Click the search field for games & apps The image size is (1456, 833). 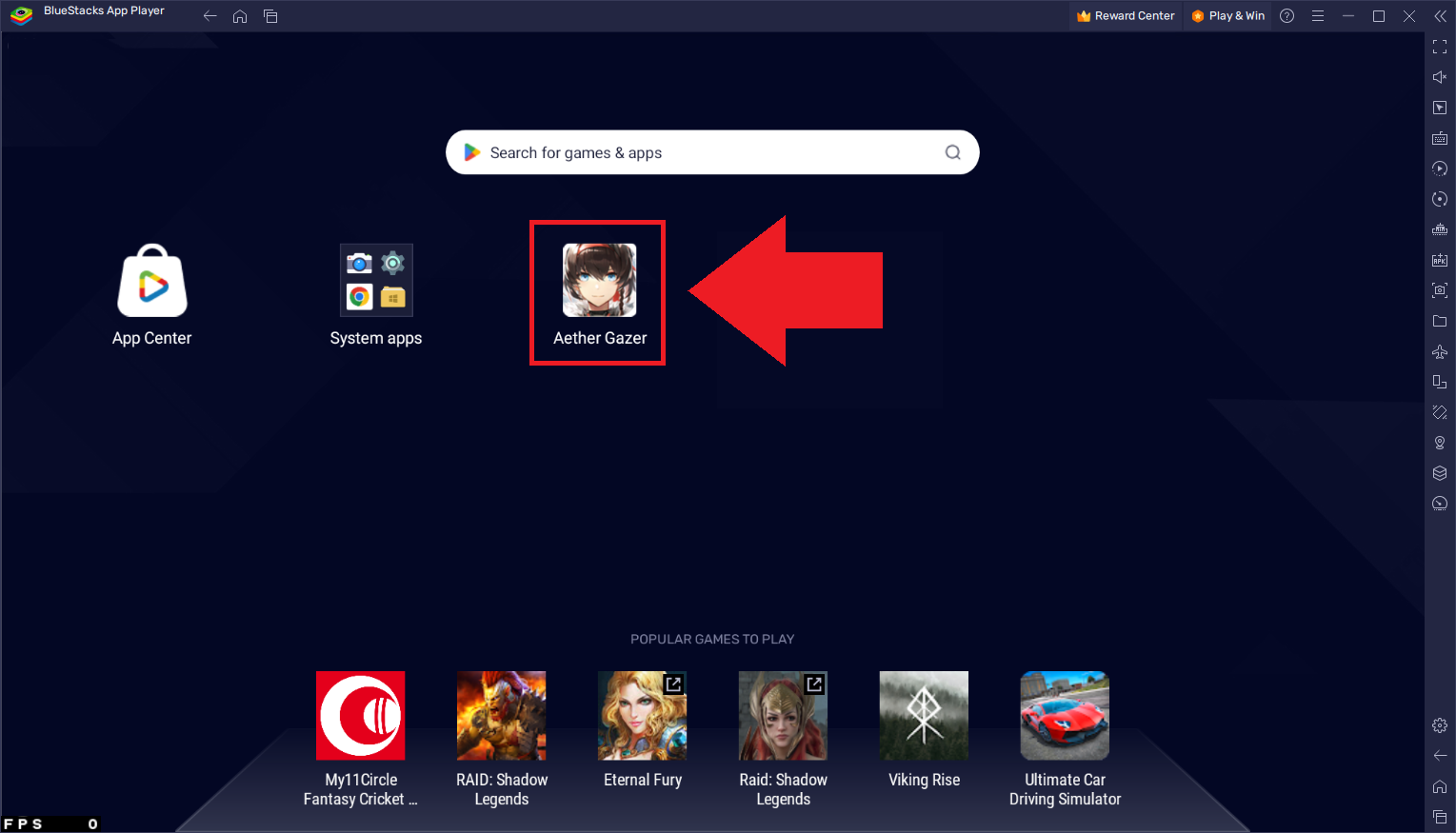click(x=712, y=152)
